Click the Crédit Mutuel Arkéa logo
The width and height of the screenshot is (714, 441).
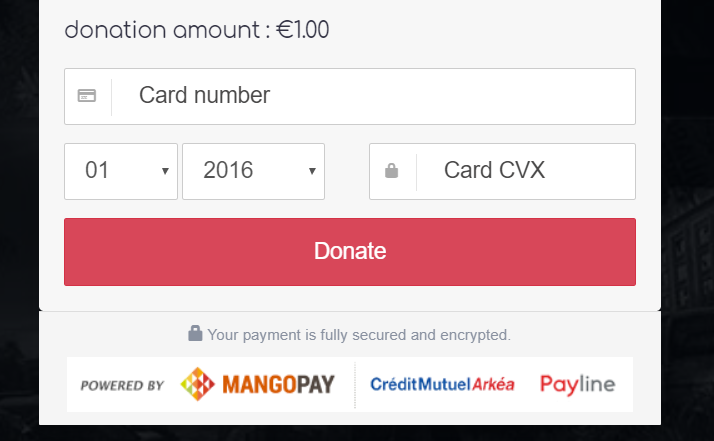point(442,384)
